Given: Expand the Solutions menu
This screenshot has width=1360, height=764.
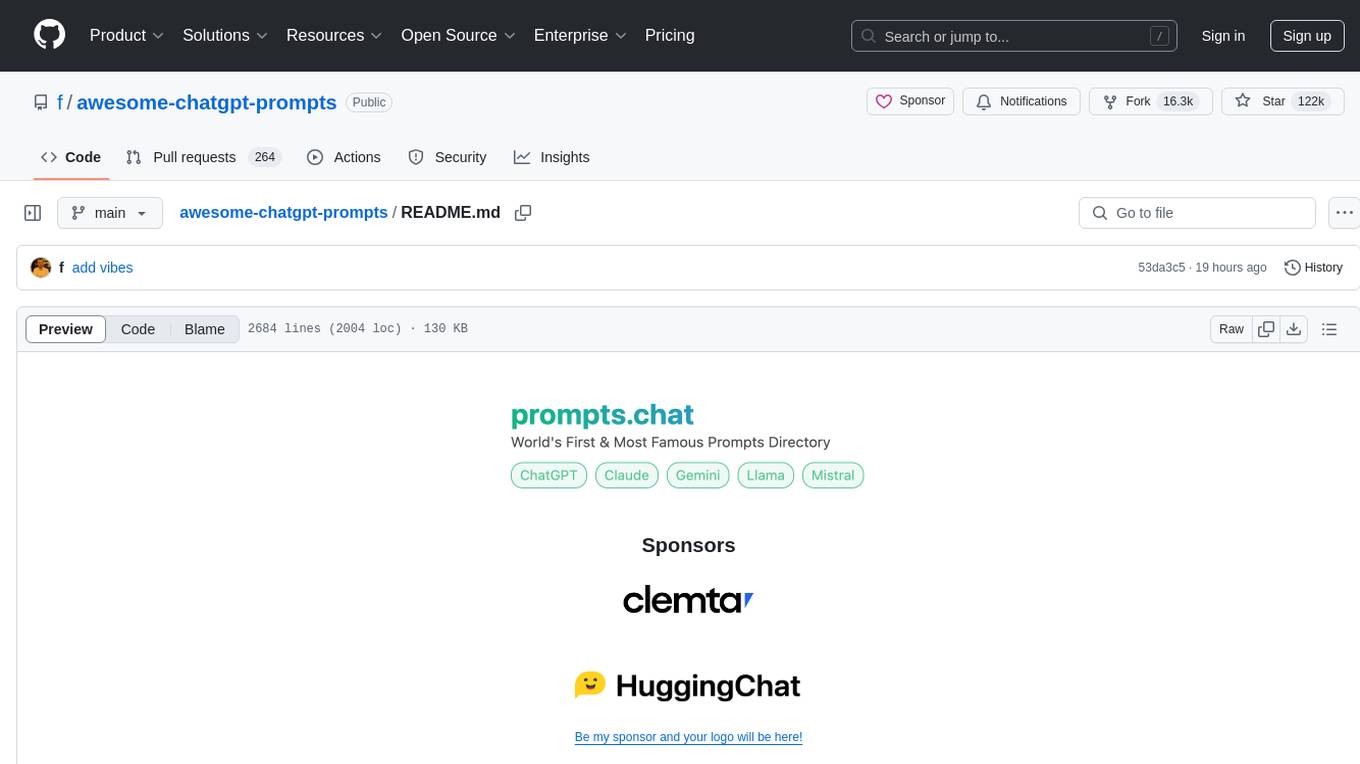Looking at the screenshot, I should (x=225, y=35).
